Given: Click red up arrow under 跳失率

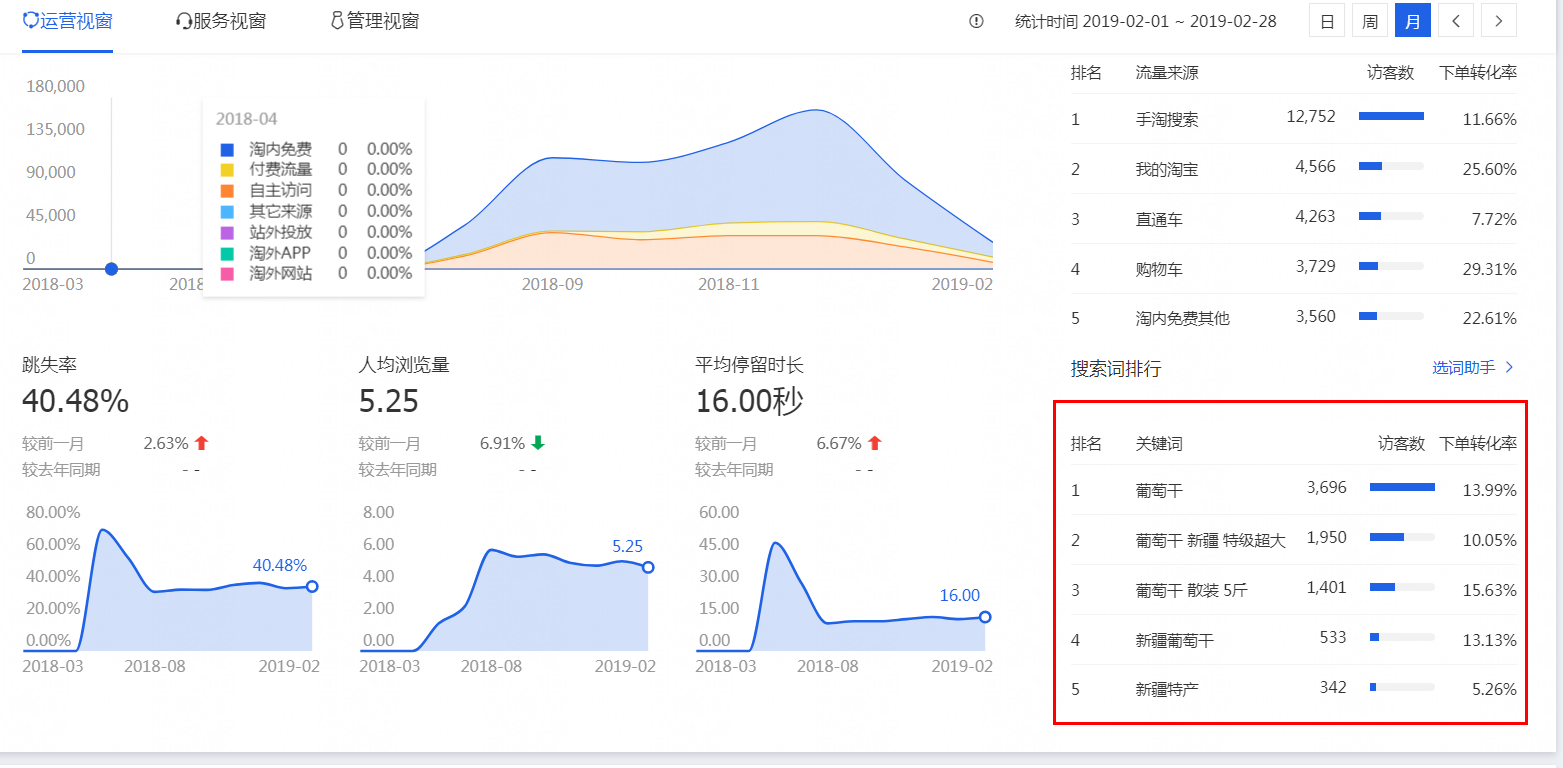Looking at the screenshot, I should click(202, 443).
